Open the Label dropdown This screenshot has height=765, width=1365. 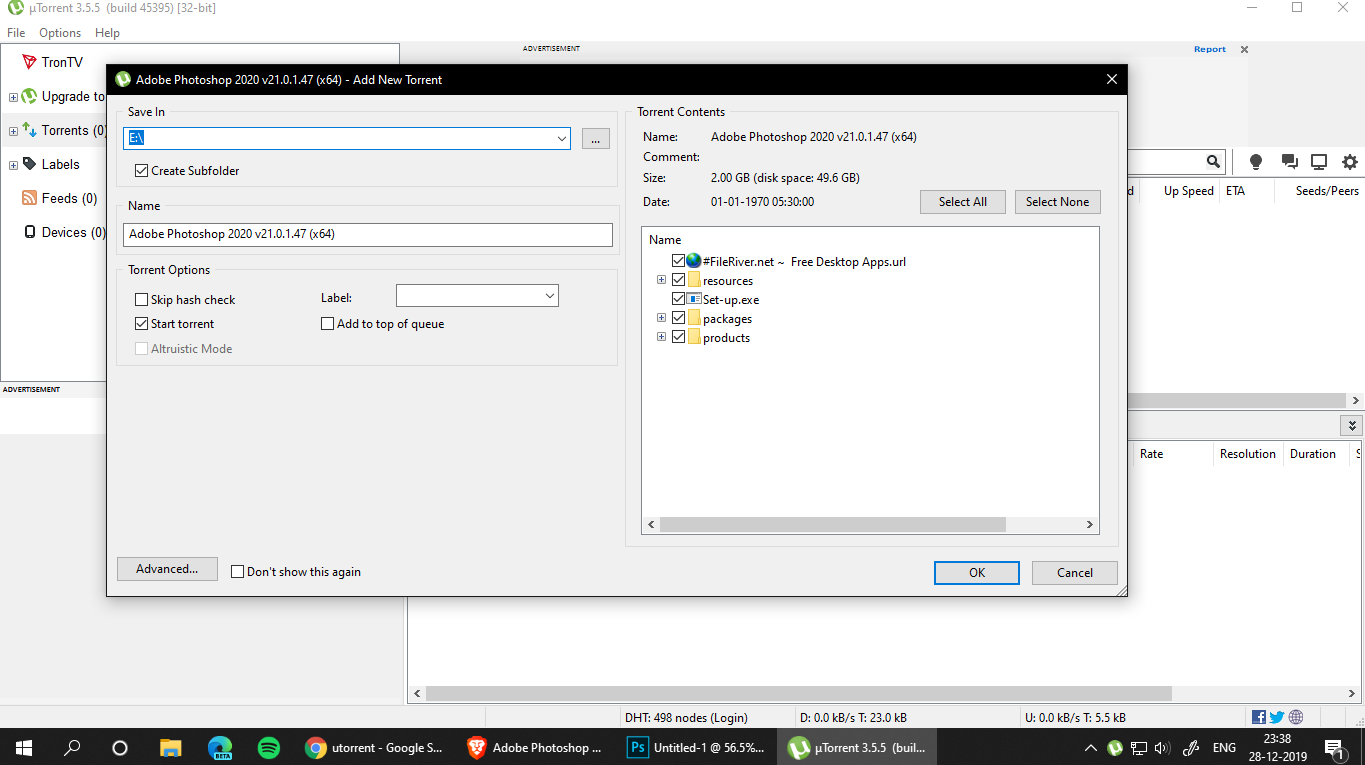click(549, 296)
